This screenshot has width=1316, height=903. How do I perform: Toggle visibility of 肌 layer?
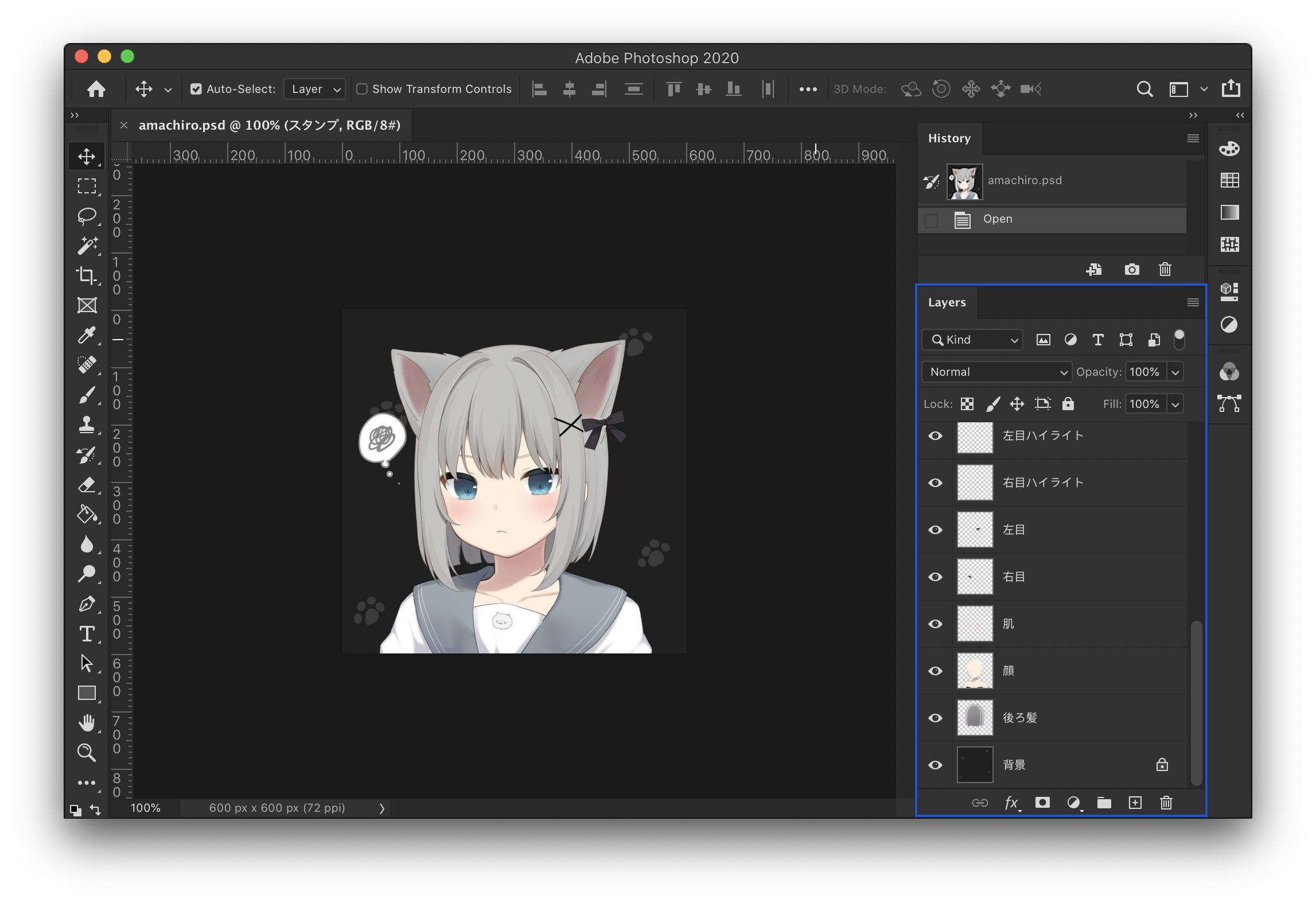936,623
